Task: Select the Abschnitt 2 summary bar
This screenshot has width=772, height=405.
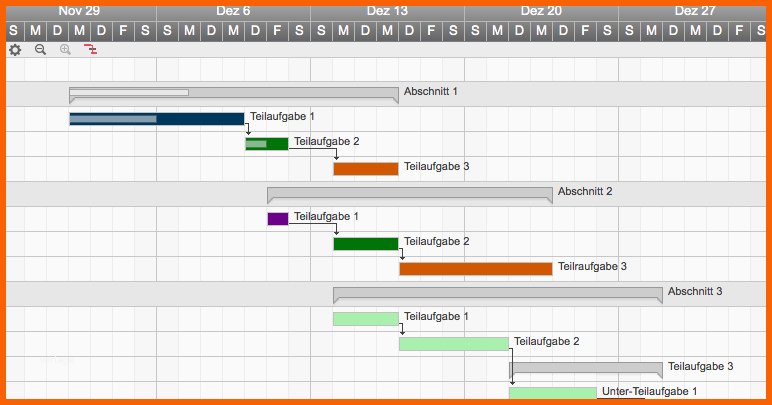Action: pyautogui.click(x=409, y=192)
